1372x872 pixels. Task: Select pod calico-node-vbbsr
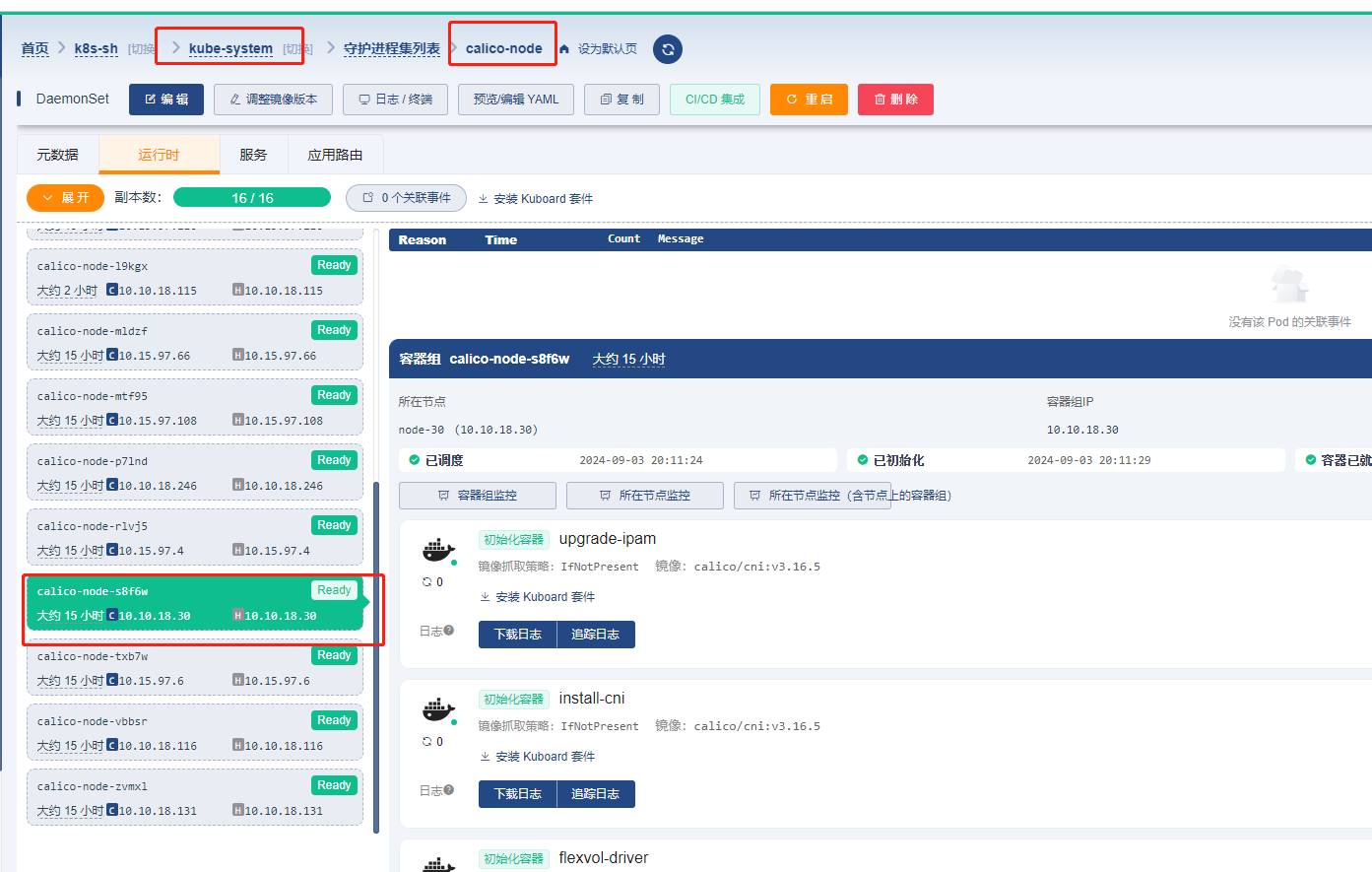point(195,733)
